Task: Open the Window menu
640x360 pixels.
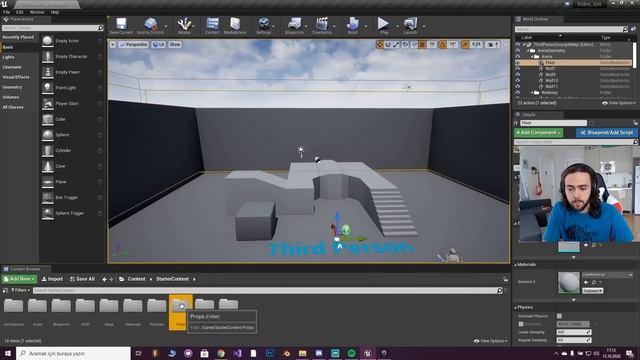Action: [37, 12]
